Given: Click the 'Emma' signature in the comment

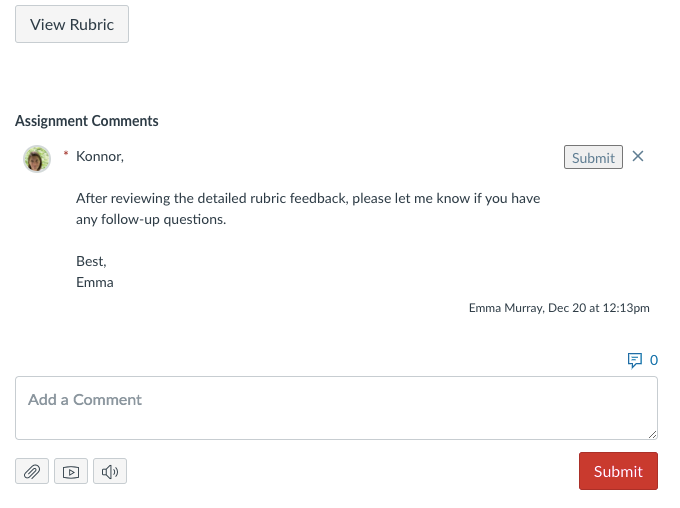Looking at the screenshot, I should [95, 282].
